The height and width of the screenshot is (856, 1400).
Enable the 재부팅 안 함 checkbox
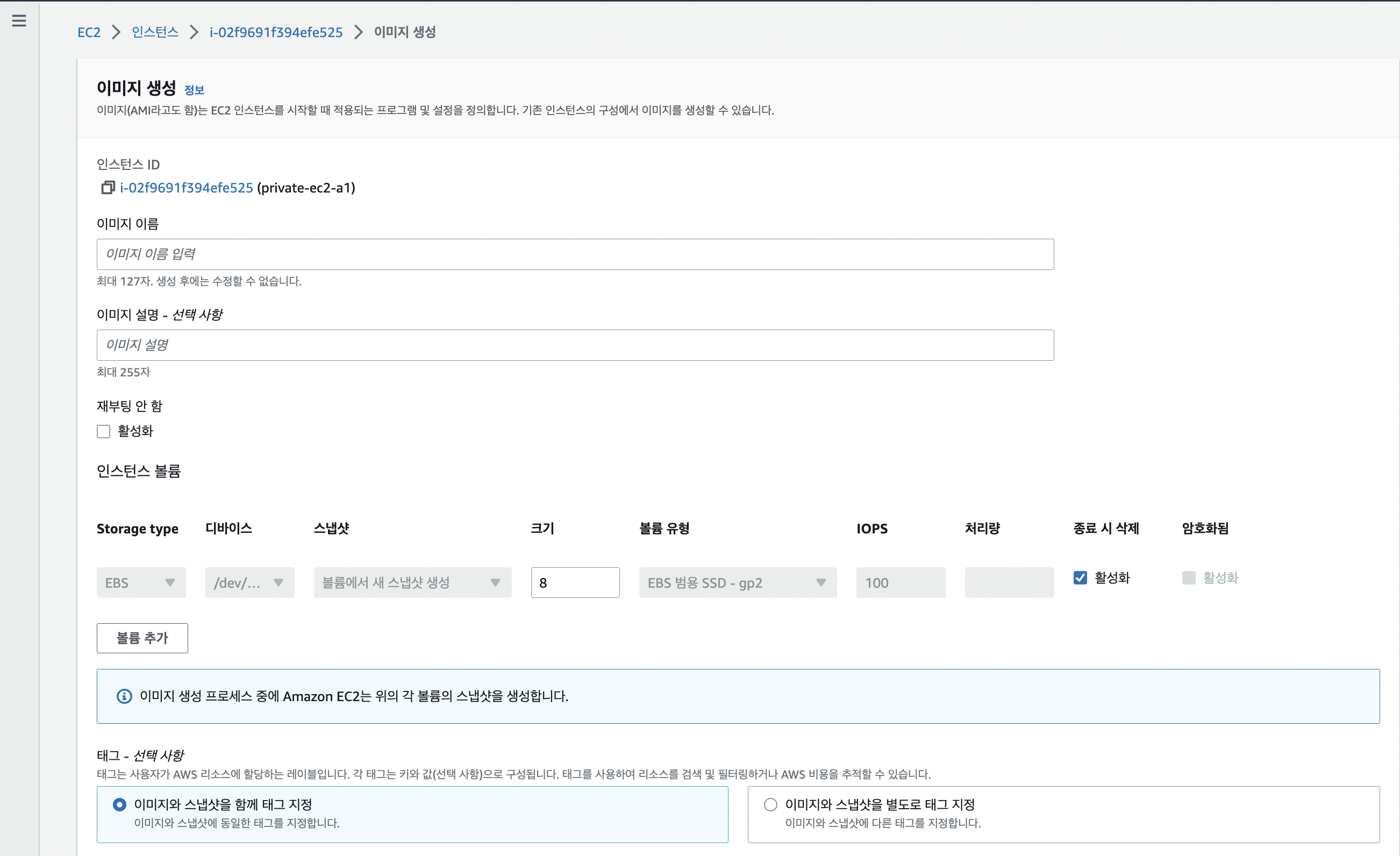(103, 431)
